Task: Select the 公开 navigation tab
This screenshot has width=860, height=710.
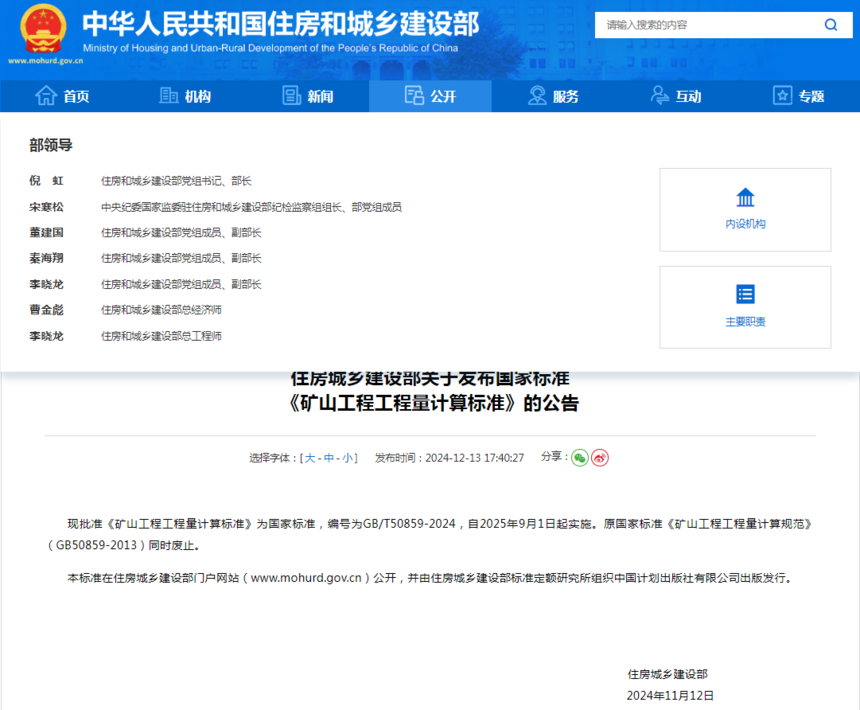Action: coord(431,96)
